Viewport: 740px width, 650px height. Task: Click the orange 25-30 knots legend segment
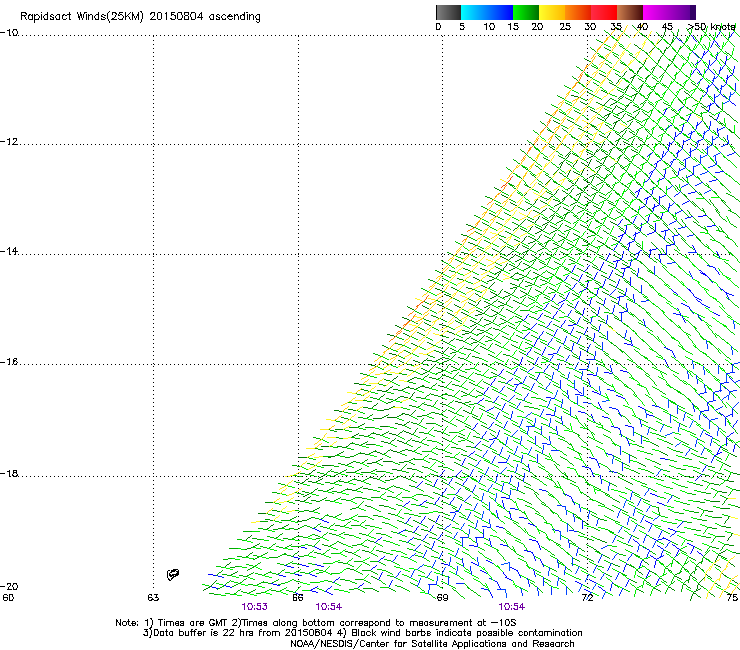click(578, 12)
